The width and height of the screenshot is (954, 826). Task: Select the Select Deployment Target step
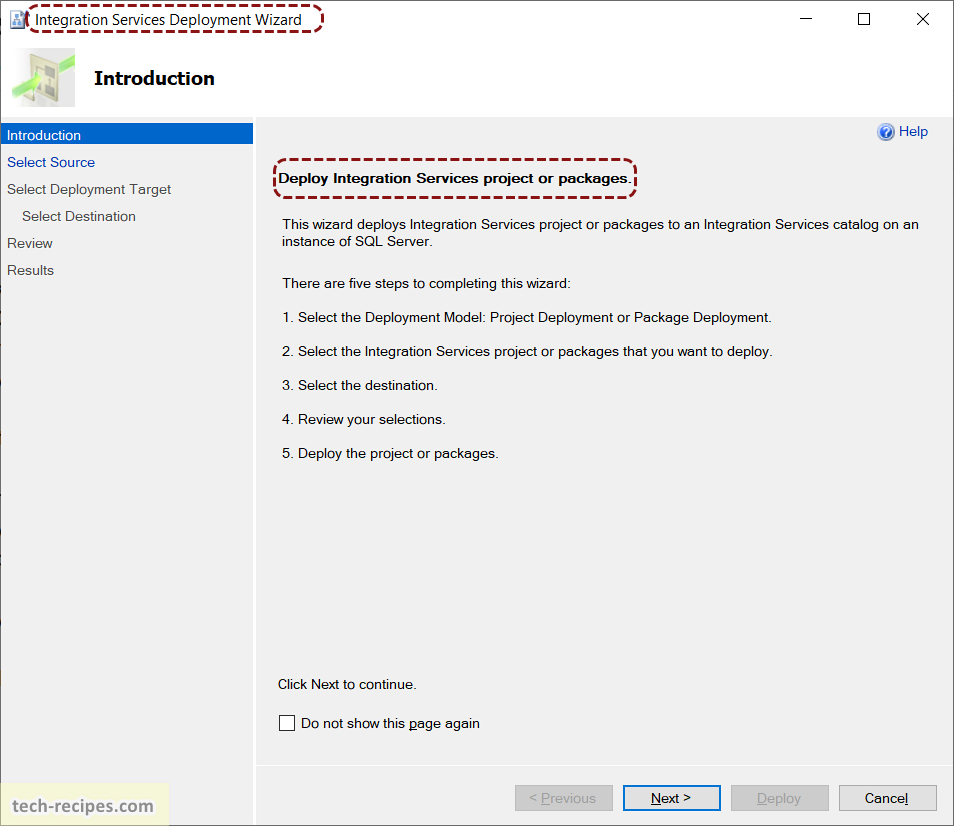click(89, 189)
